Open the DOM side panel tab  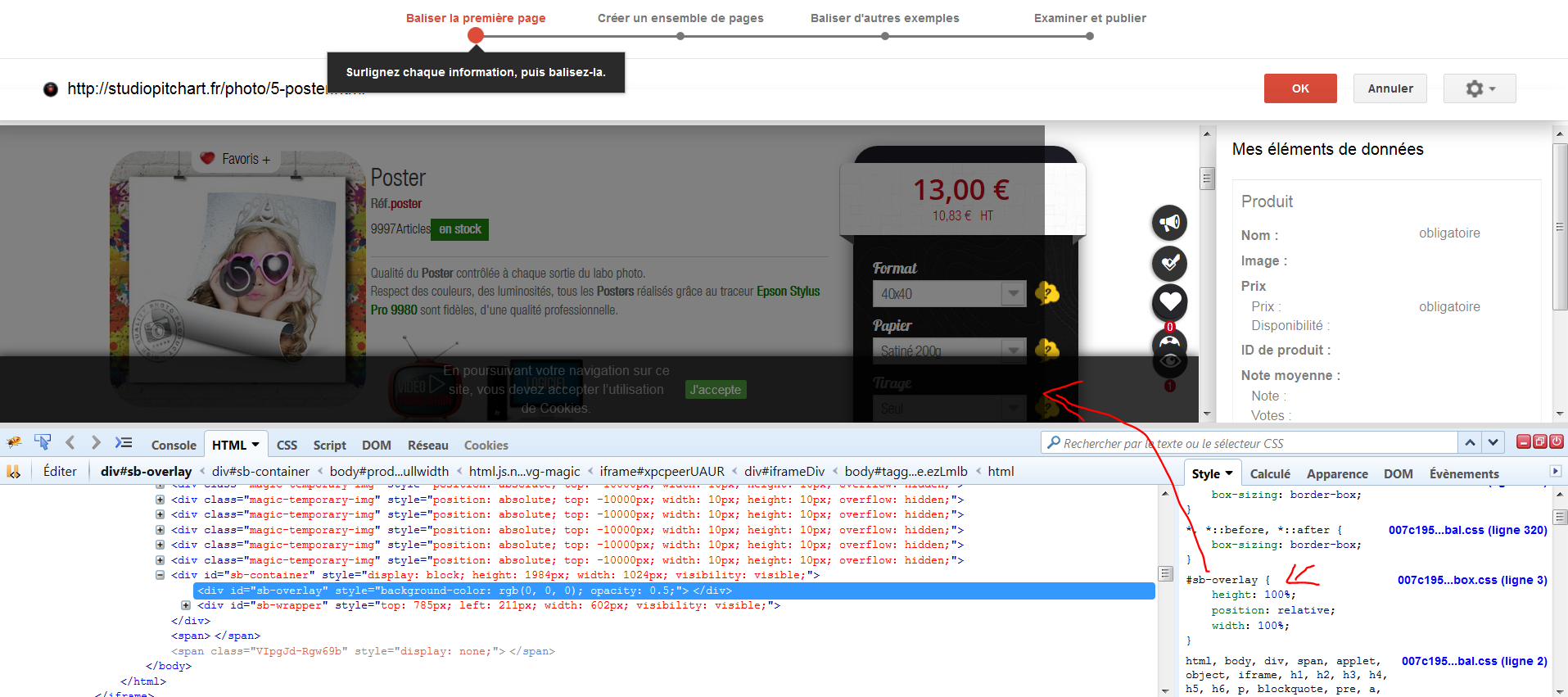[1398, 473]
